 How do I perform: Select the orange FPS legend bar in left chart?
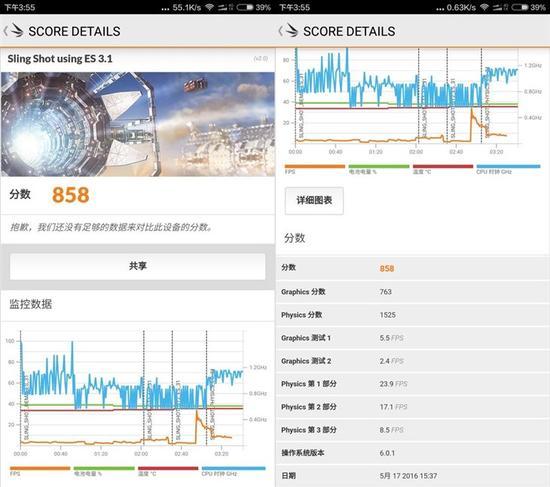40,468
